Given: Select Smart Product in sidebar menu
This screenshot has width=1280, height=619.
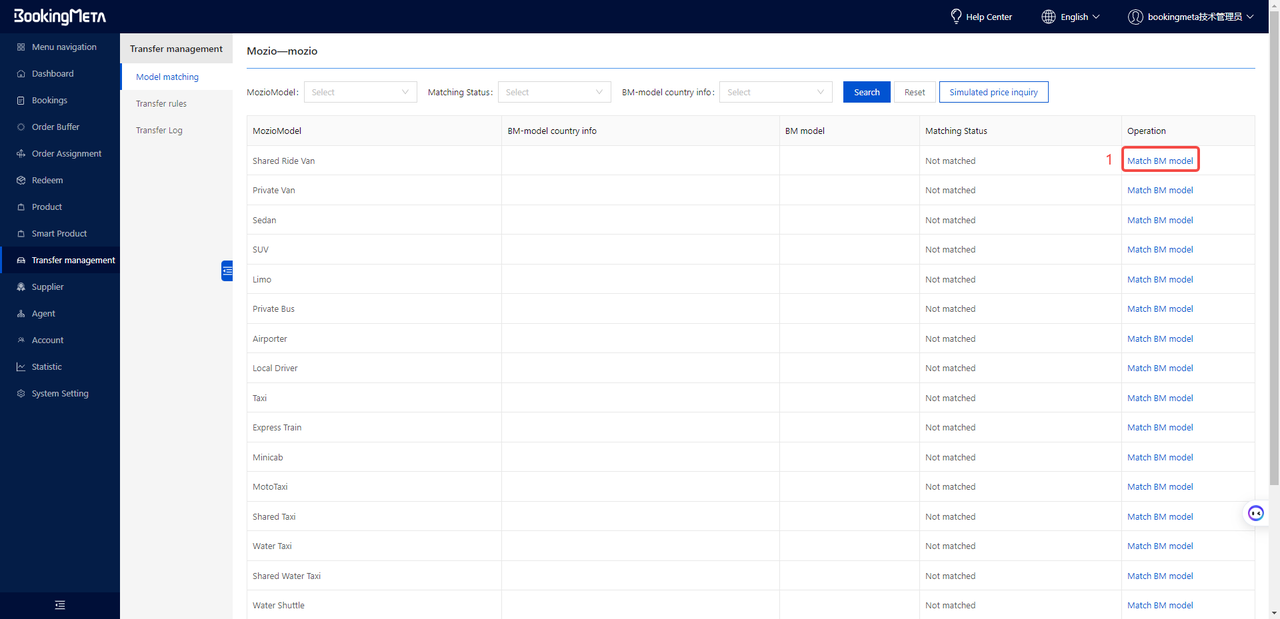Looking at the screenshot, I should 59,234.
